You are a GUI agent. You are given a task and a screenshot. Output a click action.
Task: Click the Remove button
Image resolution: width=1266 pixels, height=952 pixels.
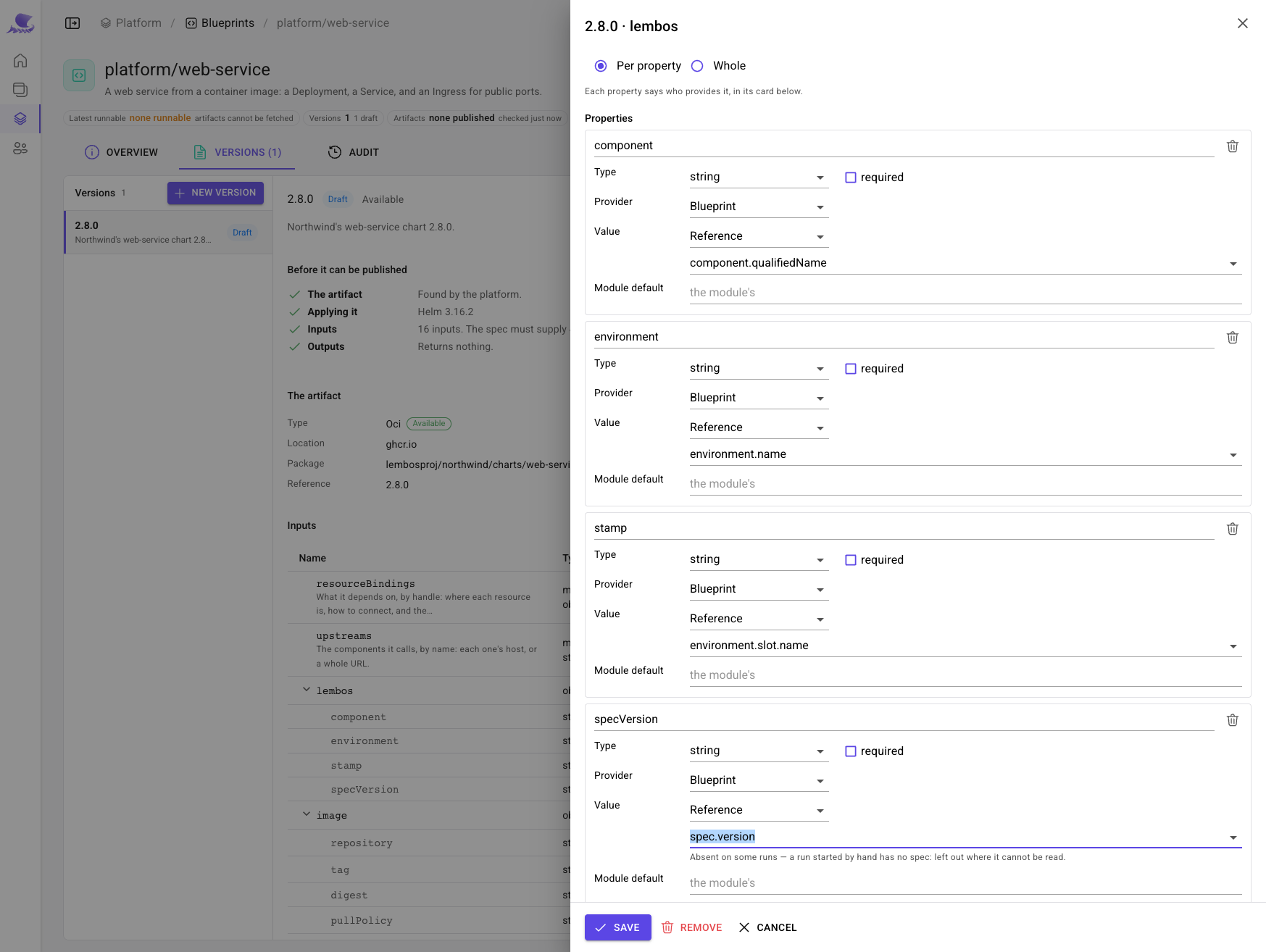pos(691,927)
